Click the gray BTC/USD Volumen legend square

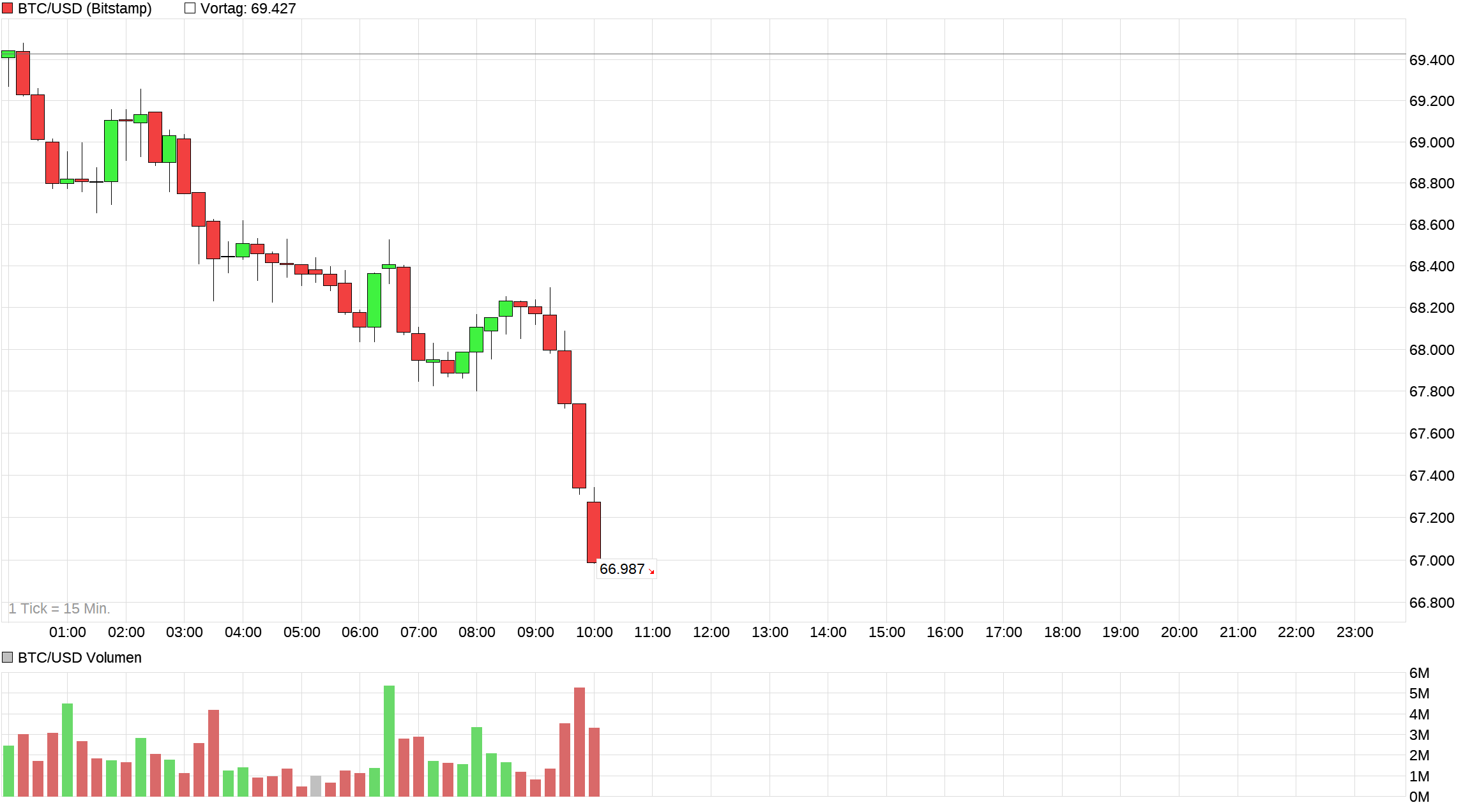[8, 657]
